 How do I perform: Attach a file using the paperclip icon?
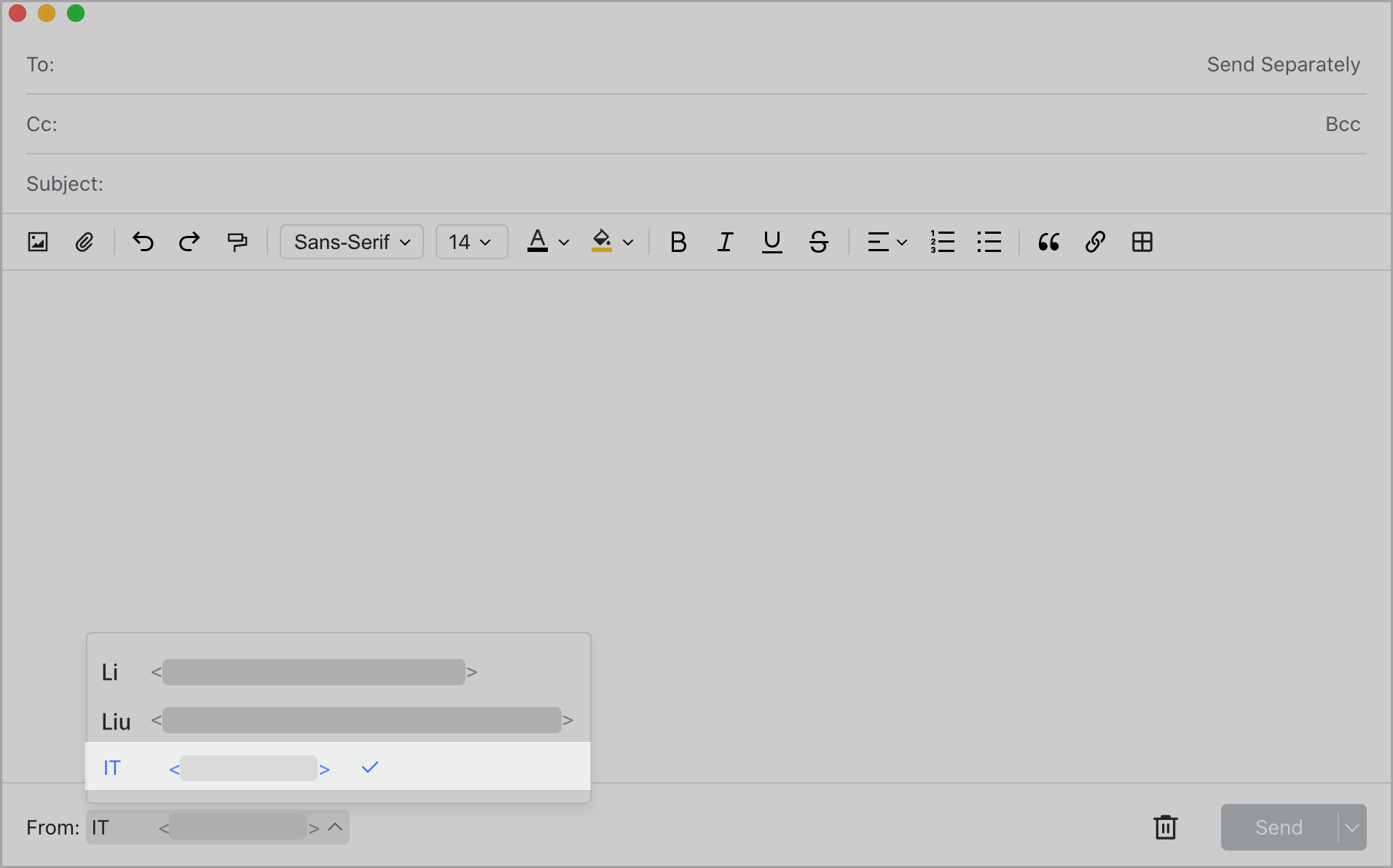tap(85, 242)
